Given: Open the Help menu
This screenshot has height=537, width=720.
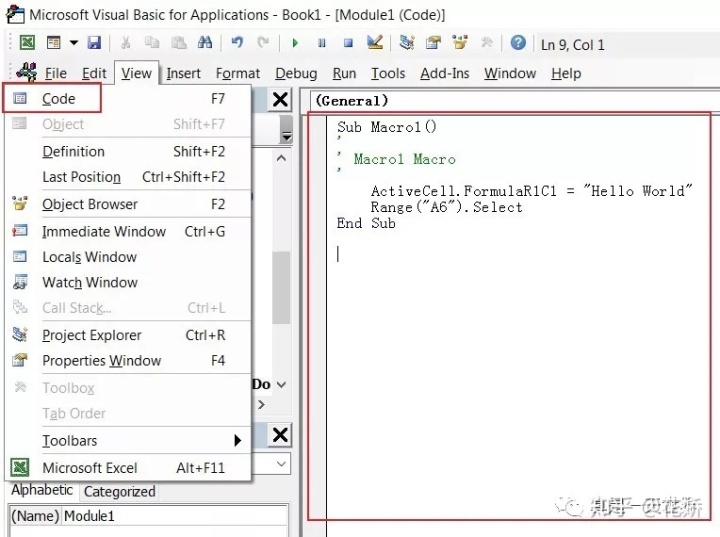Looking at the screenshot, I should [566, 73].
